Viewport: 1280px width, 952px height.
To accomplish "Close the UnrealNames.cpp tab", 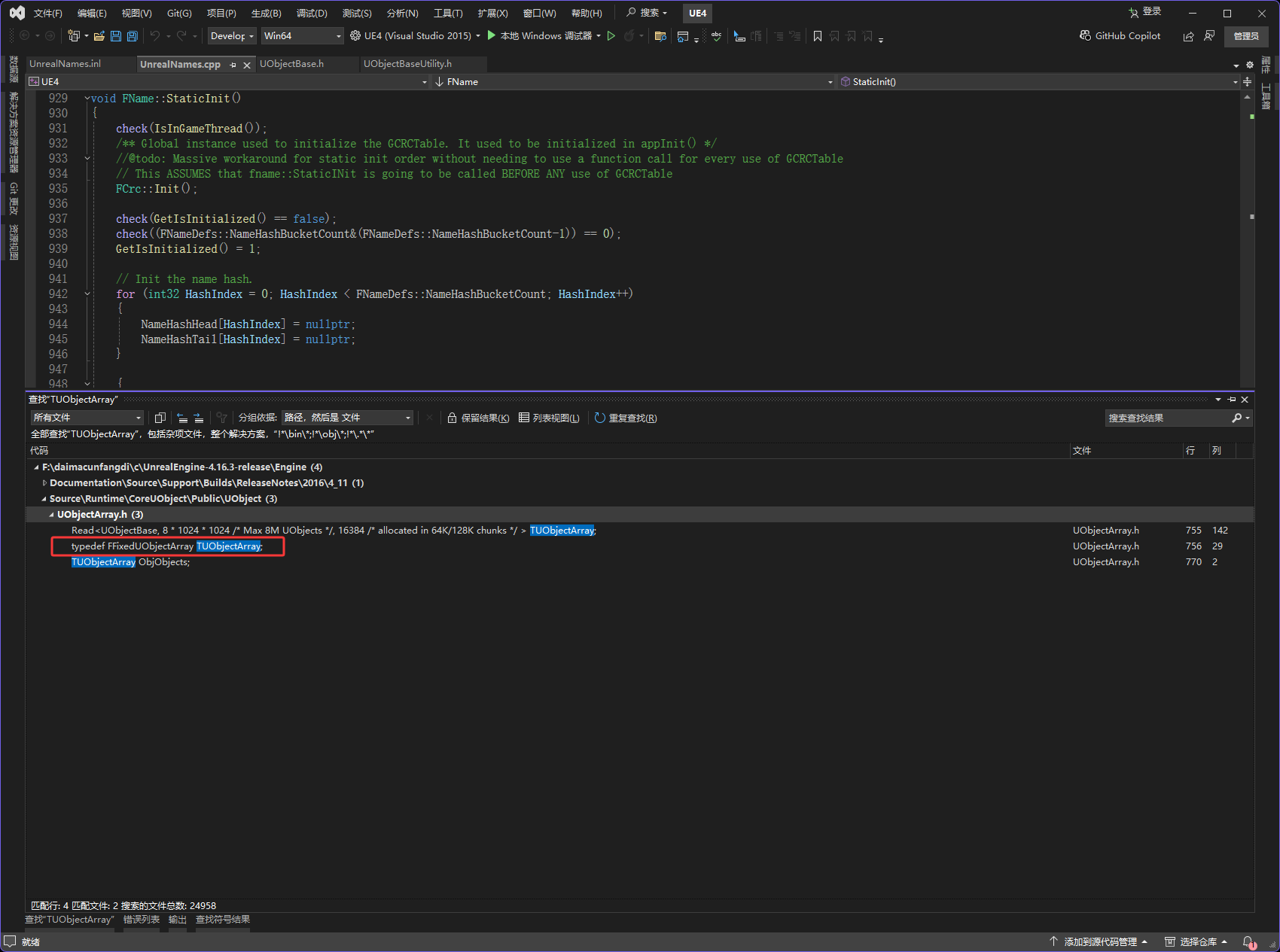I will (x=247, y=65).
